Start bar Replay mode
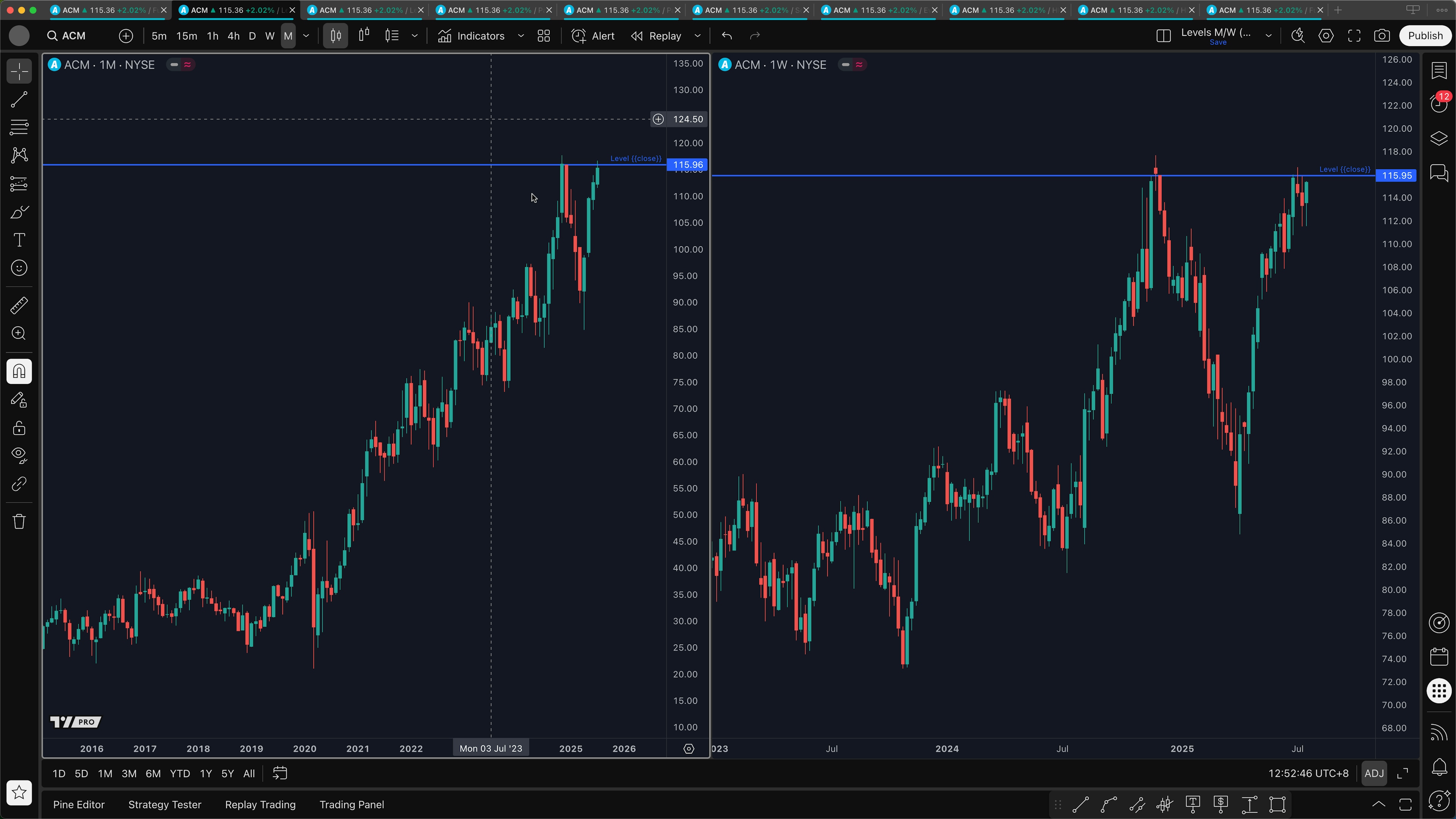This screenshot has height=819, width=1456. [656, 36]
